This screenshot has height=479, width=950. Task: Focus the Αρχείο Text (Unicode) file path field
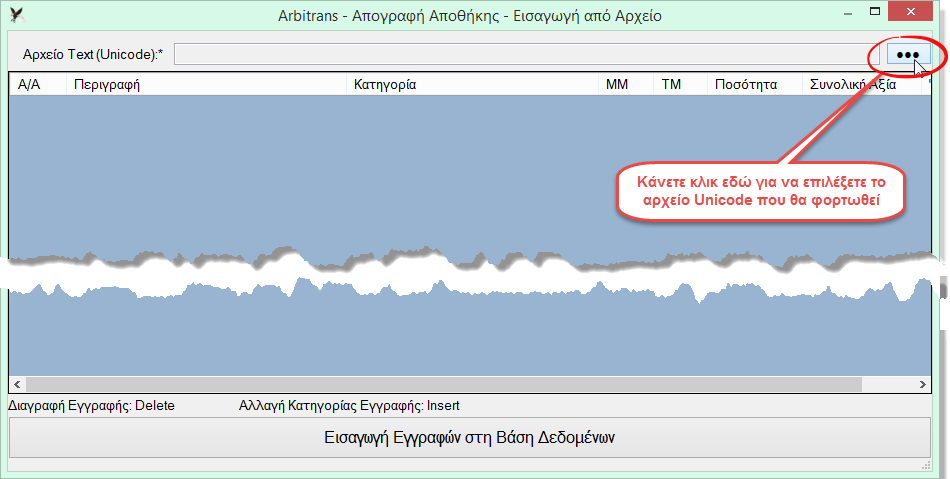[x=527, y=54]
